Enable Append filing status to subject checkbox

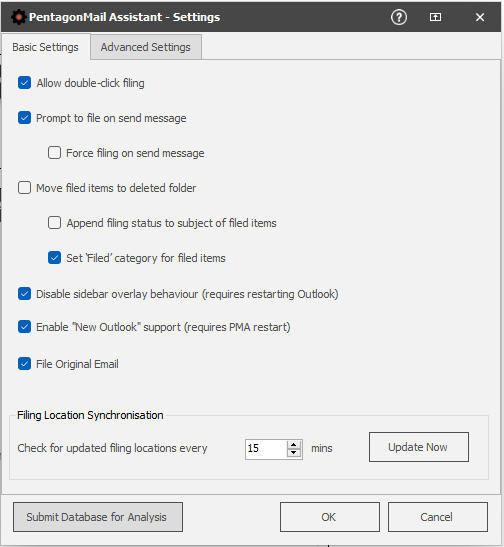click(54, 223)
